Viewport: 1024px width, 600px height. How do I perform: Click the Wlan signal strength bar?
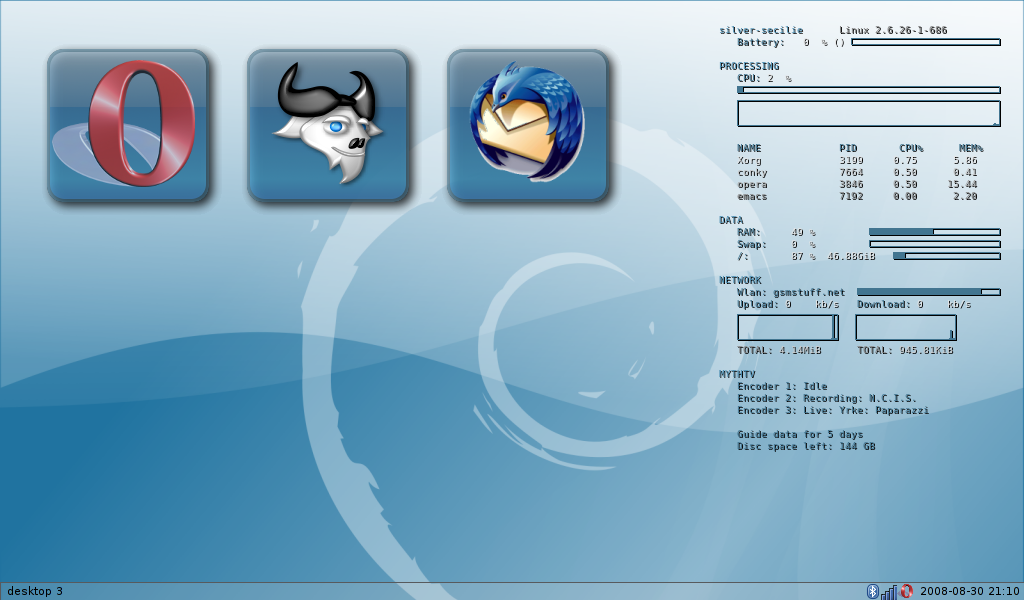(929, 292)
